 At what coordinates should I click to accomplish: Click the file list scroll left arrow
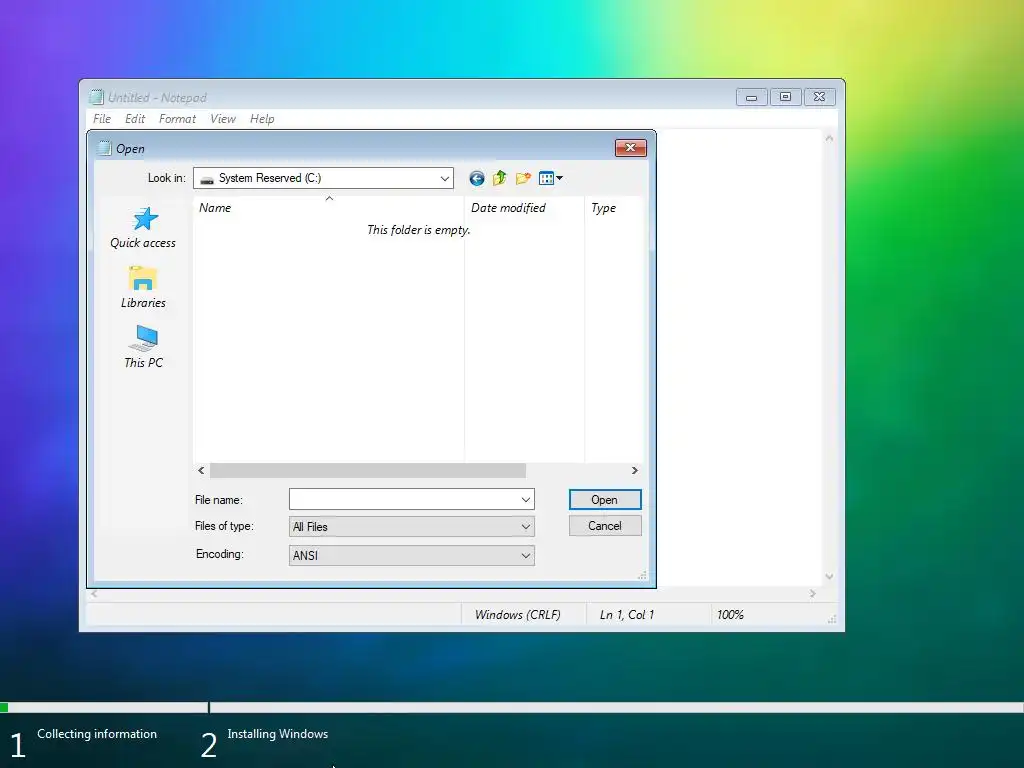point(201,470)
